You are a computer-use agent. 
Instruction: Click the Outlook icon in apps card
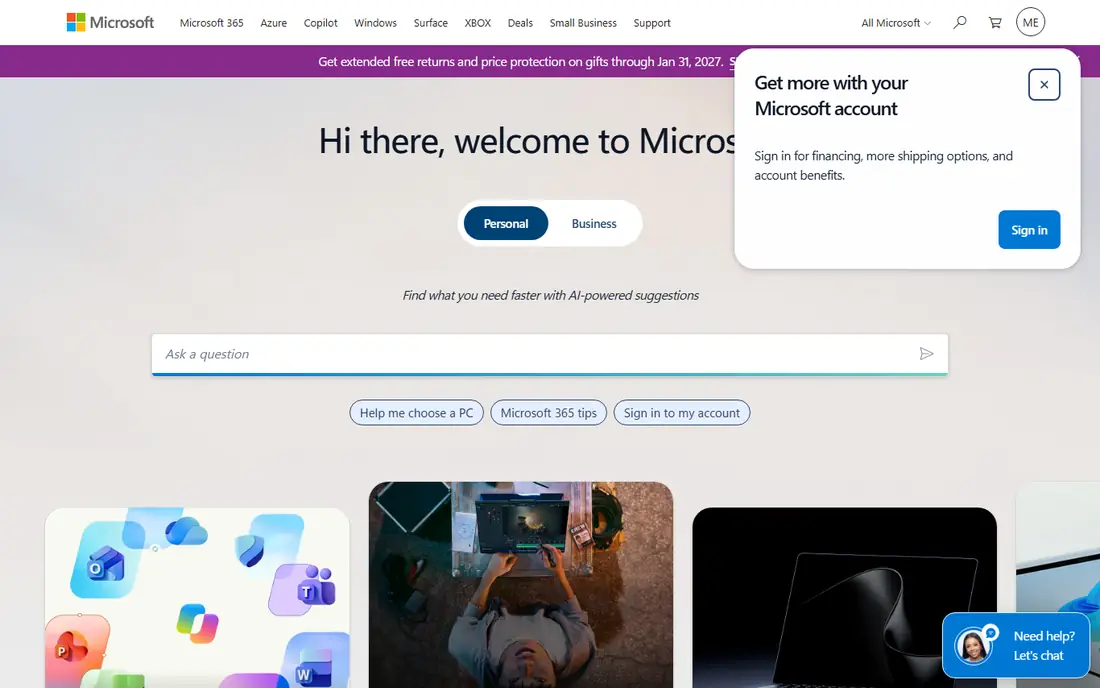(x=106, y=565)
